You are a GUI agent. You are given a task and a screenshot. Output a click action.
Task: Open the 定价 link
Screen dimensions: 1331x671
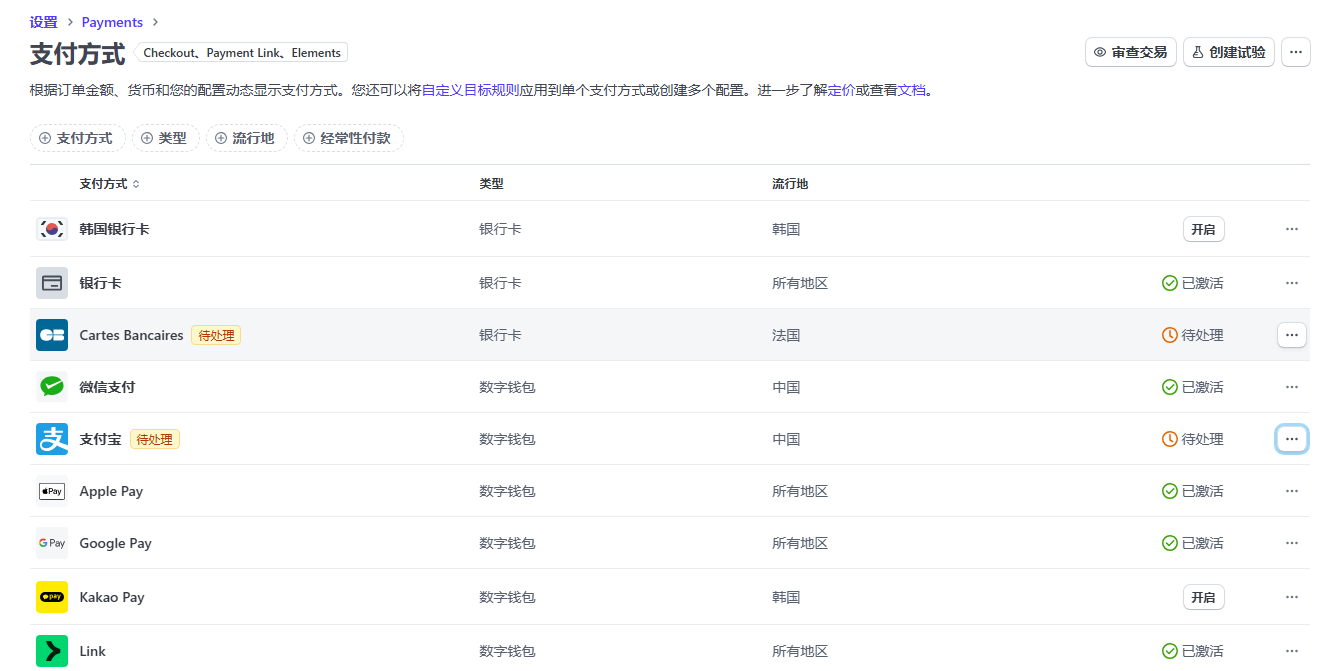(842, 90)
